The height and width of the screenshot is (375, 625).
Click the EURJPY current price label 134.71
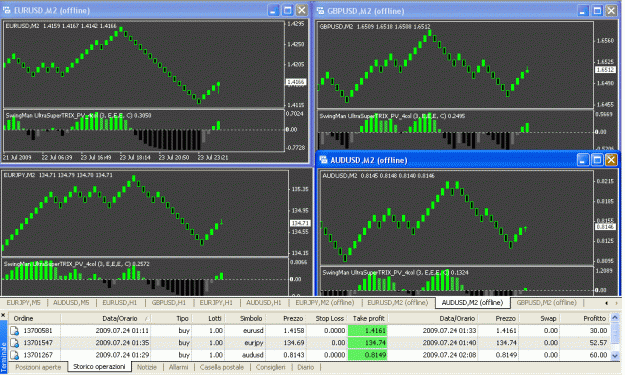[300, 223]
